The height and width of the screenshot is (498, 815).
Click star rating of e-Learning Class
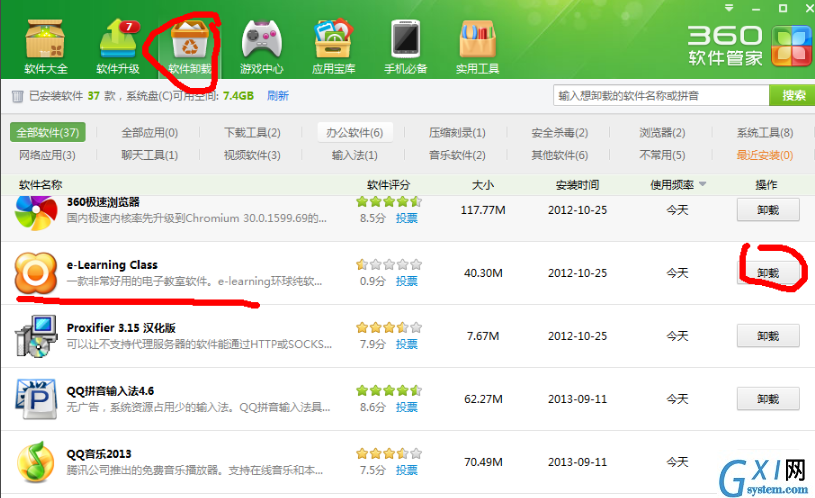[389, 265]
